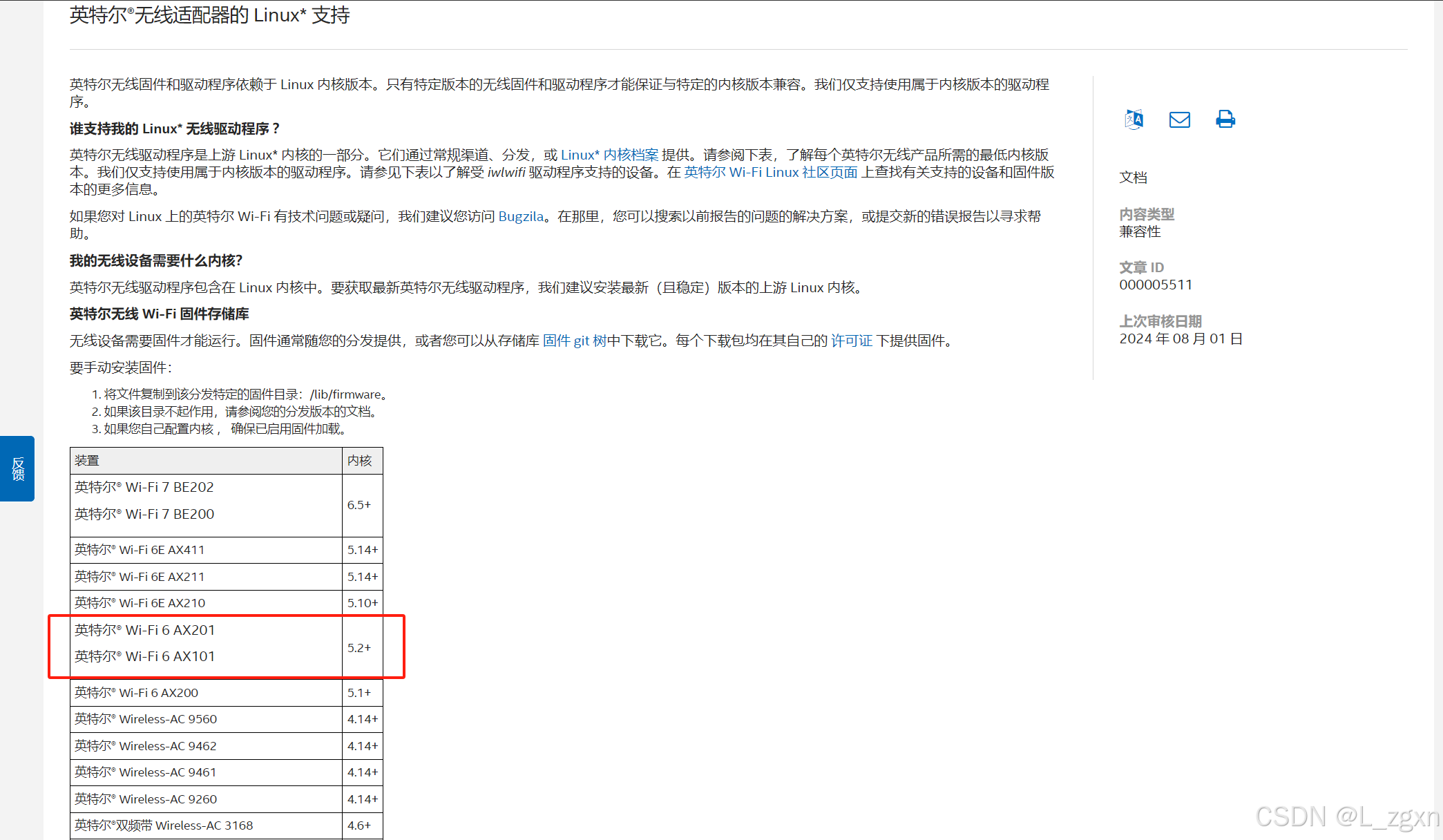This screenshot has width=1443, height=840.
Task: Click the Wireless-AC 9560 row
Action: [x=146, y=719]
